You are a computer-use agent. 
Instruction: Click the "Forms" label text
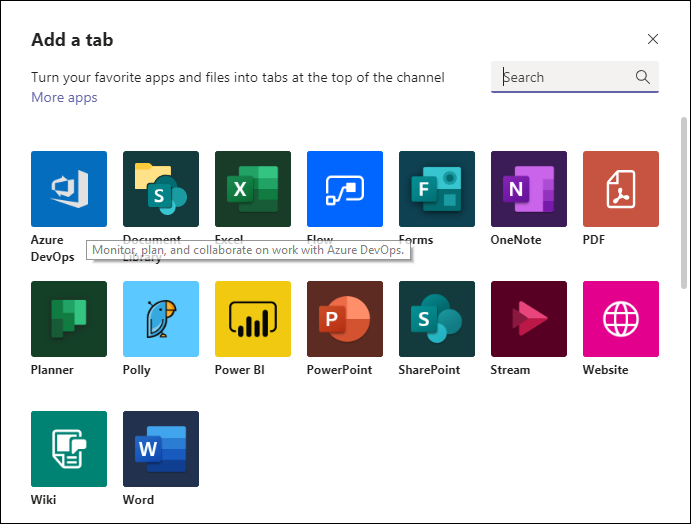(x=416, y=240)
